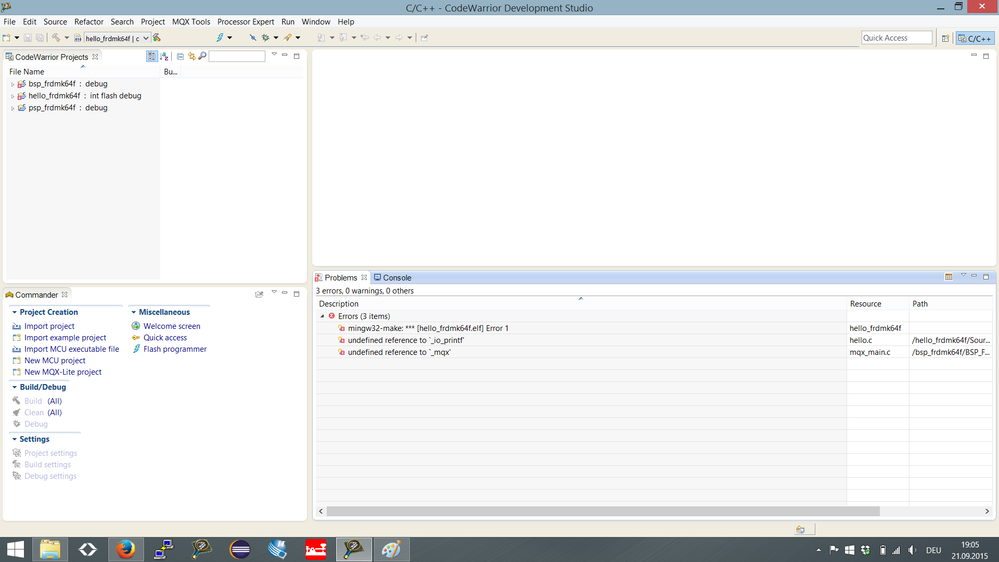Viewport: 999px width, 562px height.
Task: Collapse the Build/Debug section in Commander
Action: [15, 387]
